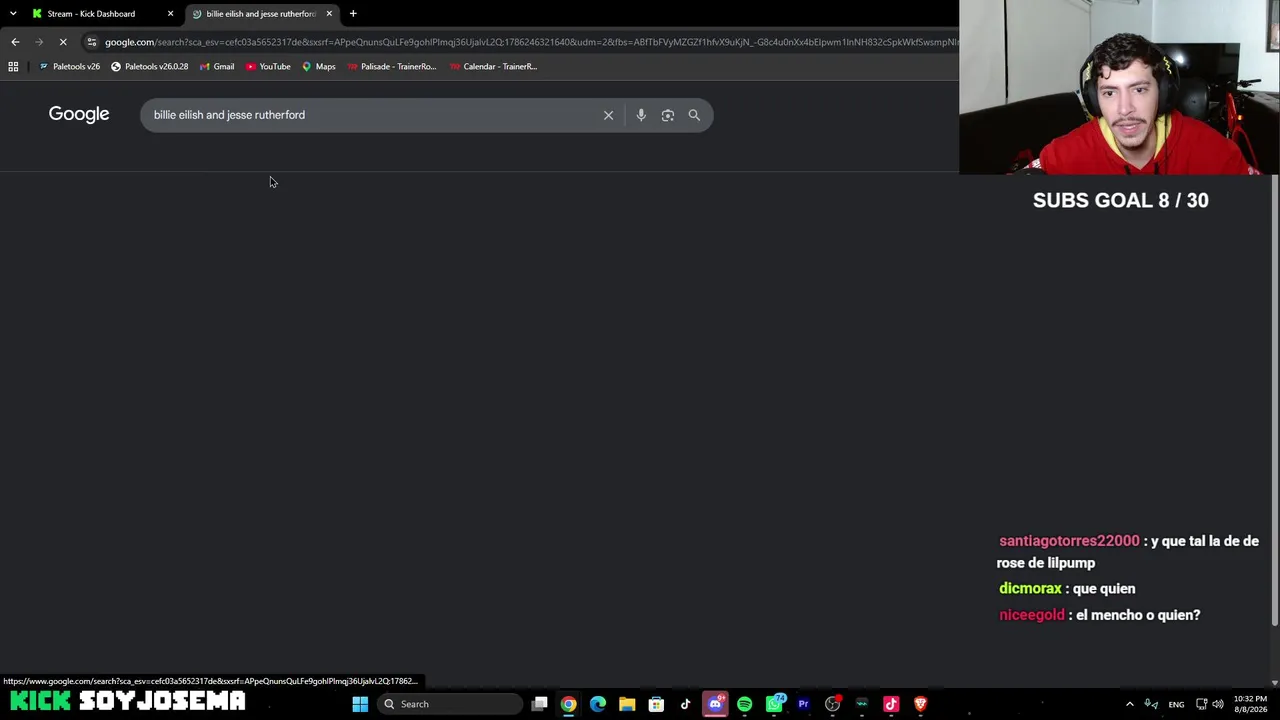Open Discord from the taskbar
The height and width of the screenshot is (720, 1280).
[715, 704]
